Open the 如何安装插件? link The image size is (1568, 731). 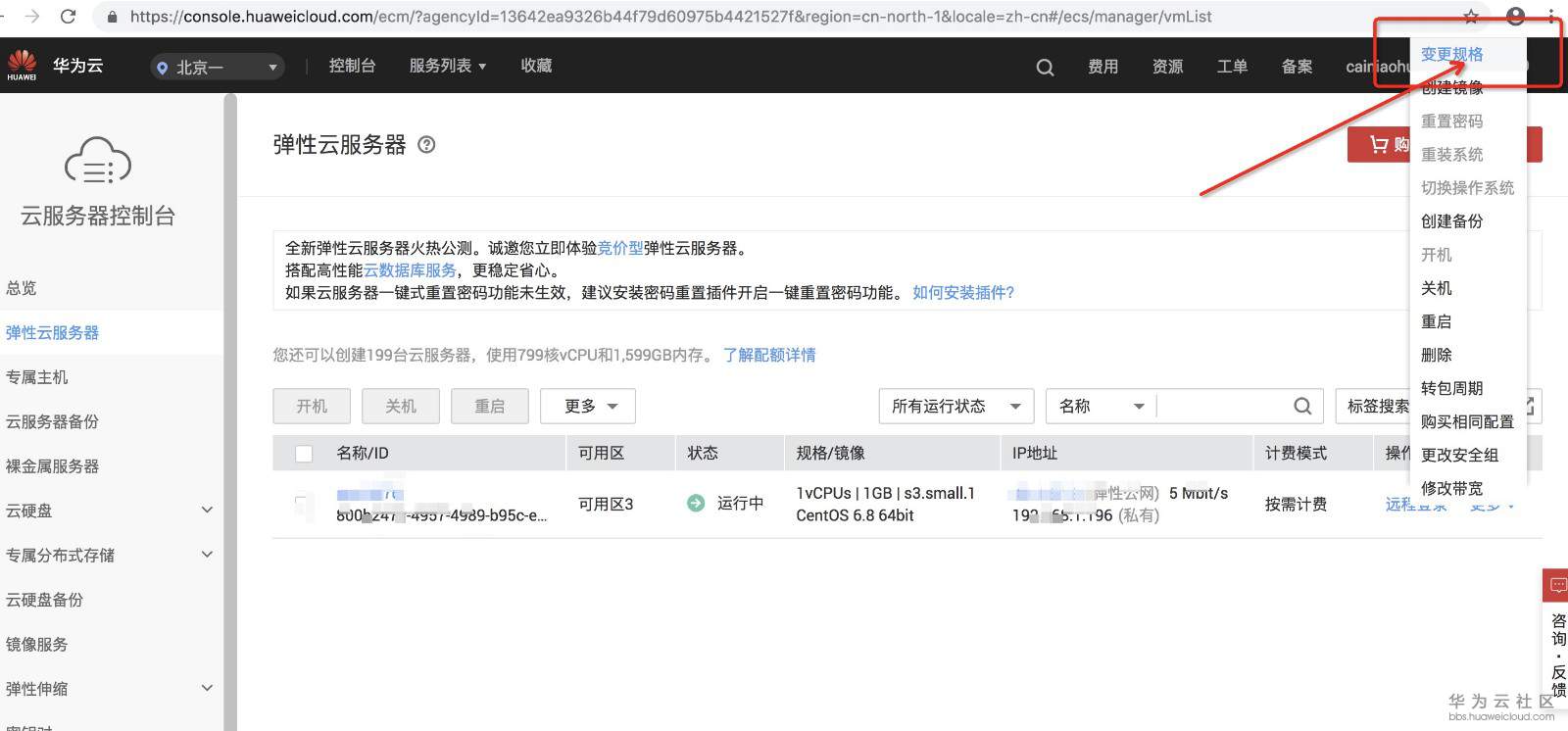click(963, 293)
